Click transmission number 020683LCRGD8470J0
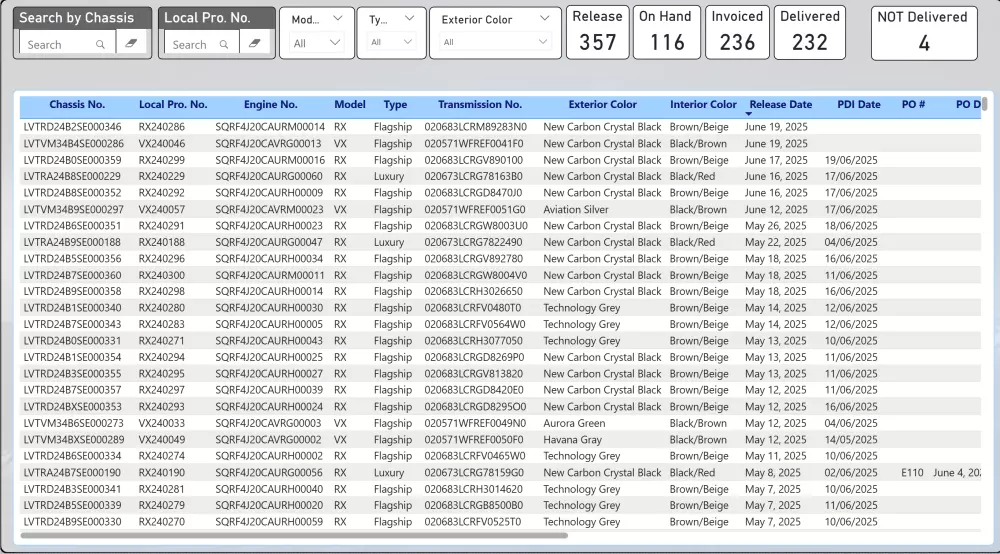The height and width of the screenshot is (554, 1000). coord(473,193)
